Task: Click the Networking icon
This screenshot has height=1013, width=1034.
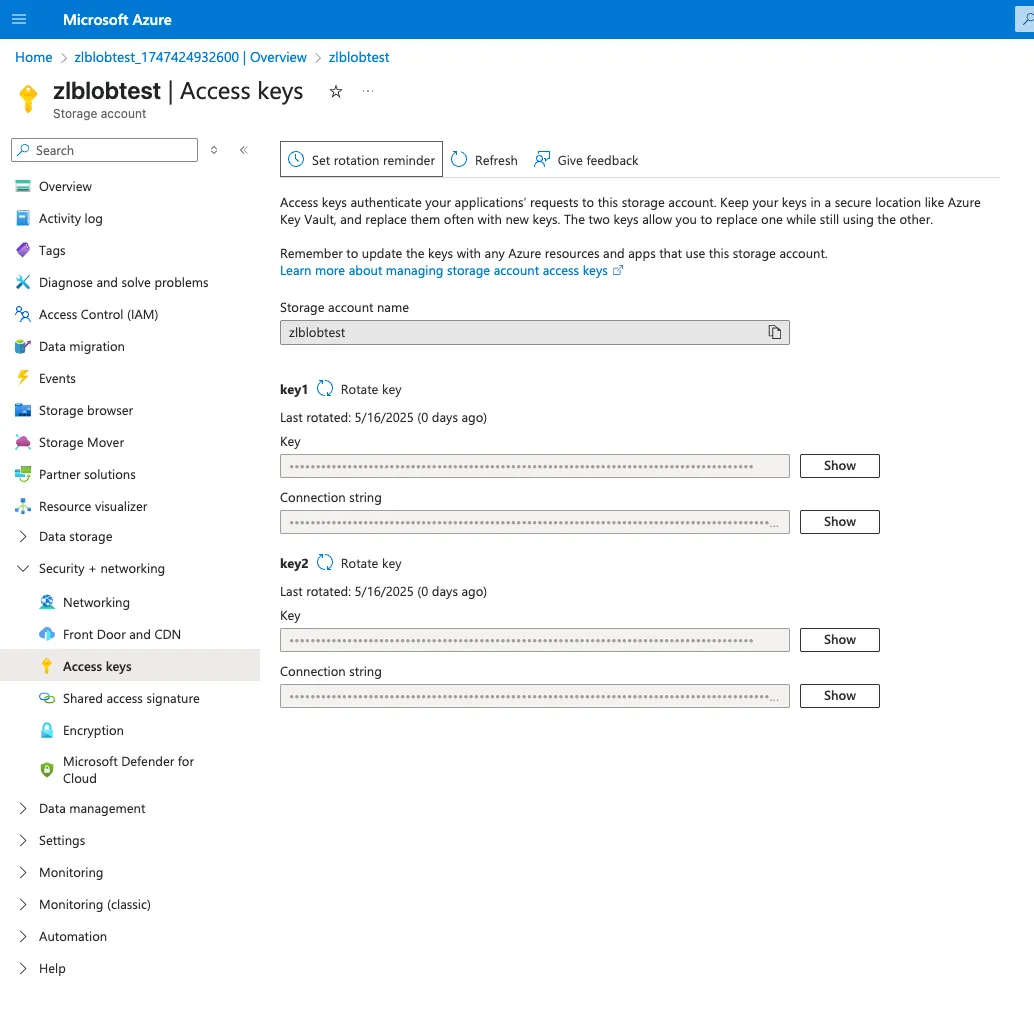Action: tap(47, 602)
